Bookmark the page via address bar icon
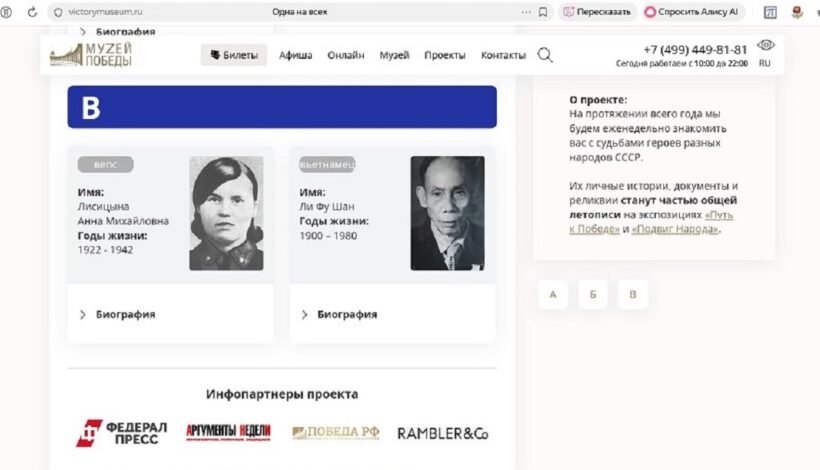The height and width of the screenshot is (470, 820). point(543,12)
